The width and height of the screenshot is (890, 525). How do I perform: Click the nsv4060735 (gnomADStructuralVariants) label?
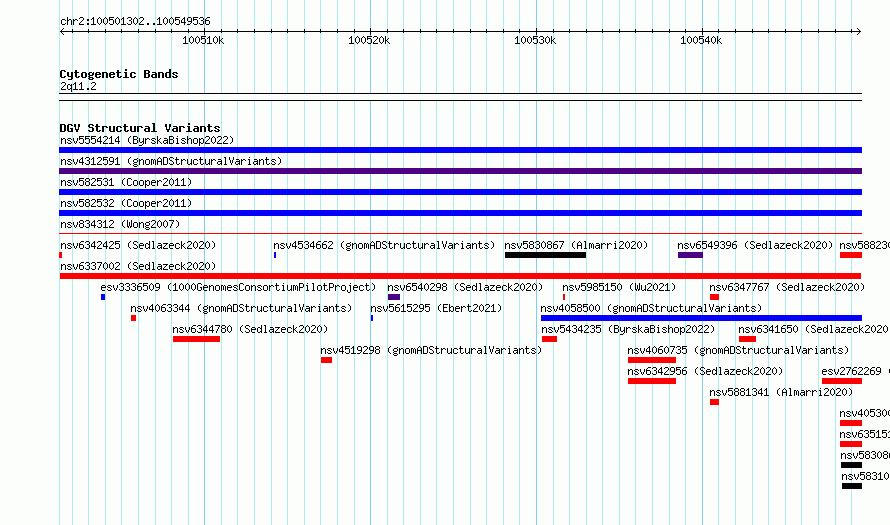738,350
